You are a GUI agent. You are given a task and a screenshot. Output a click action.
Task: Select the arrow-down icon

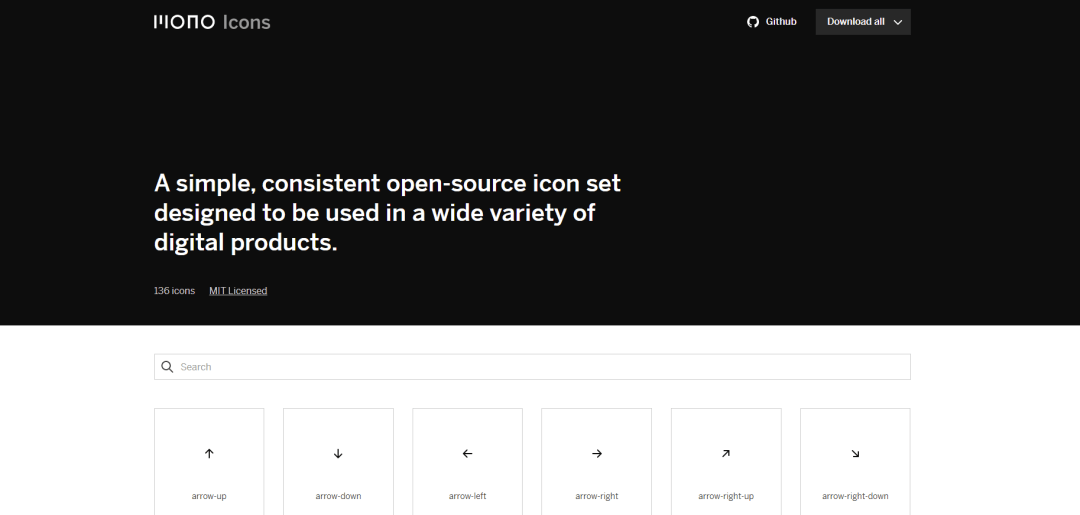[338, 453]
